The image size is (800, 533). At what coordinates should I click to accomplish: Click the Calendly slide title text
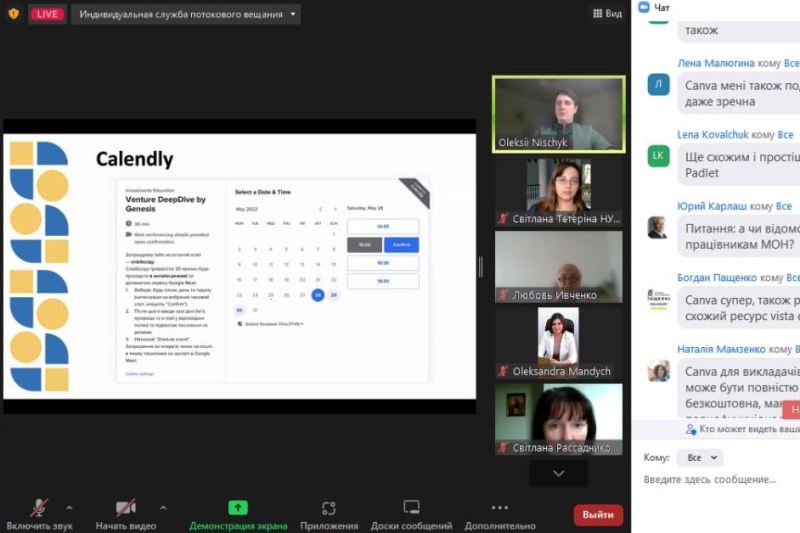pyautogui.click(x=135, y=159)
